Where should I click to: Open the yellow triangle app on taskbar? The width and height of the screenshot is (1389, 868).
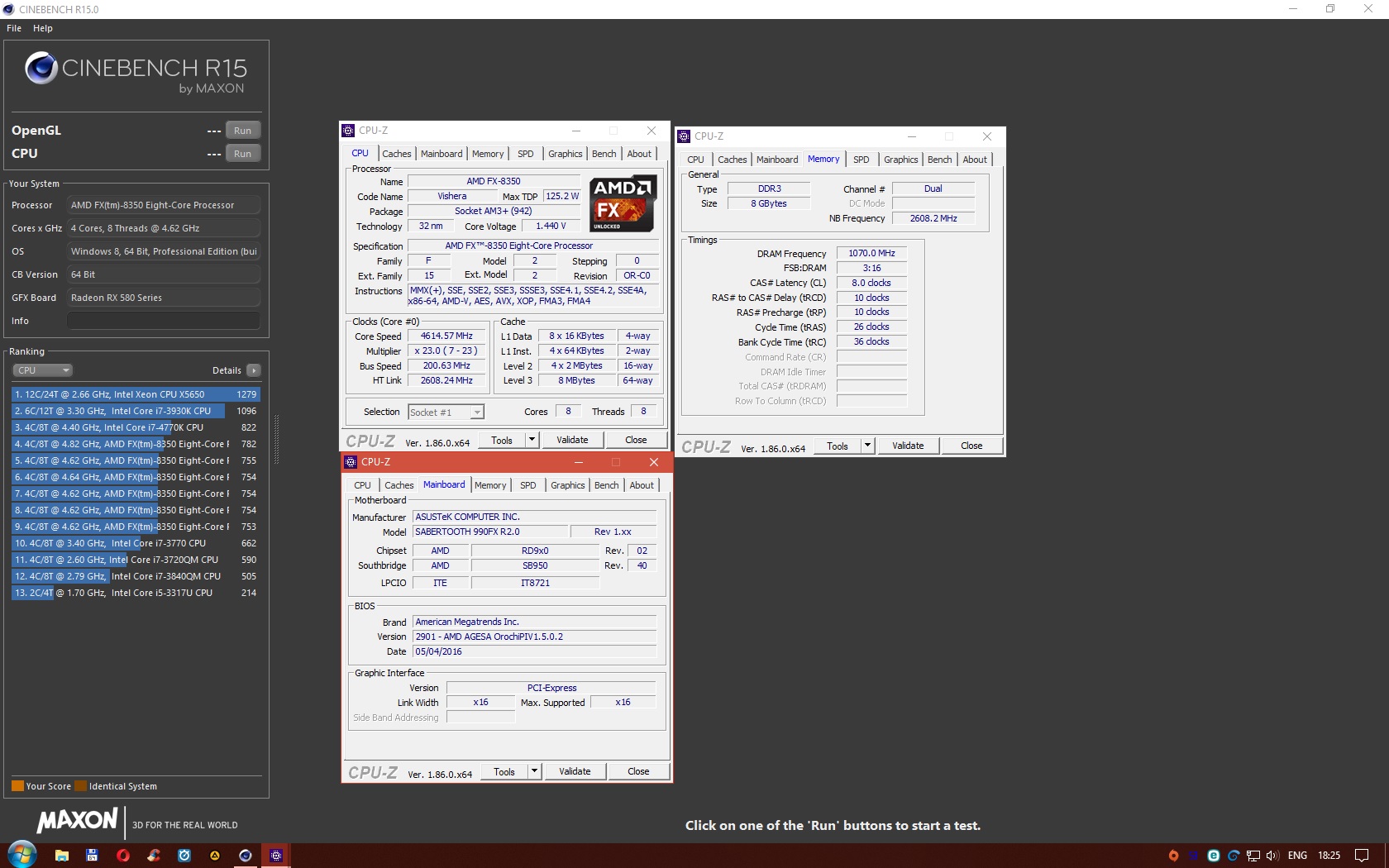pos(215,856)
